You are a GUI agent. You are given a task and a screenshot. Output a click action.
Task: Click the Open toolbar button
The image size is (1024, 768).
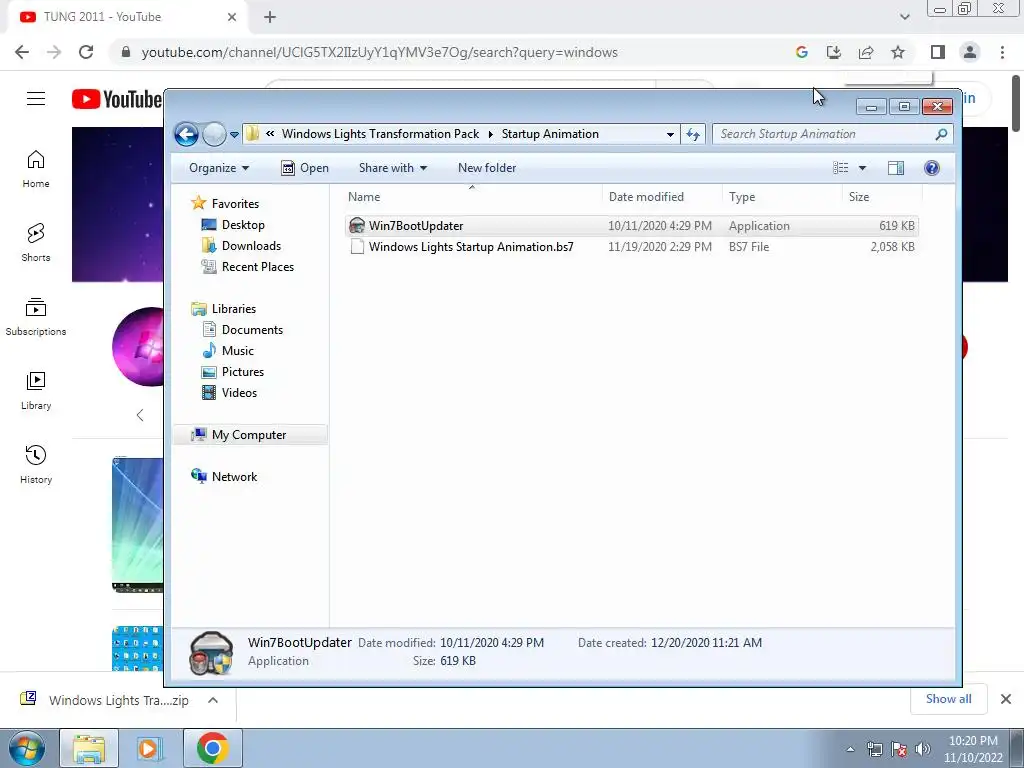(x=305, y=168)
